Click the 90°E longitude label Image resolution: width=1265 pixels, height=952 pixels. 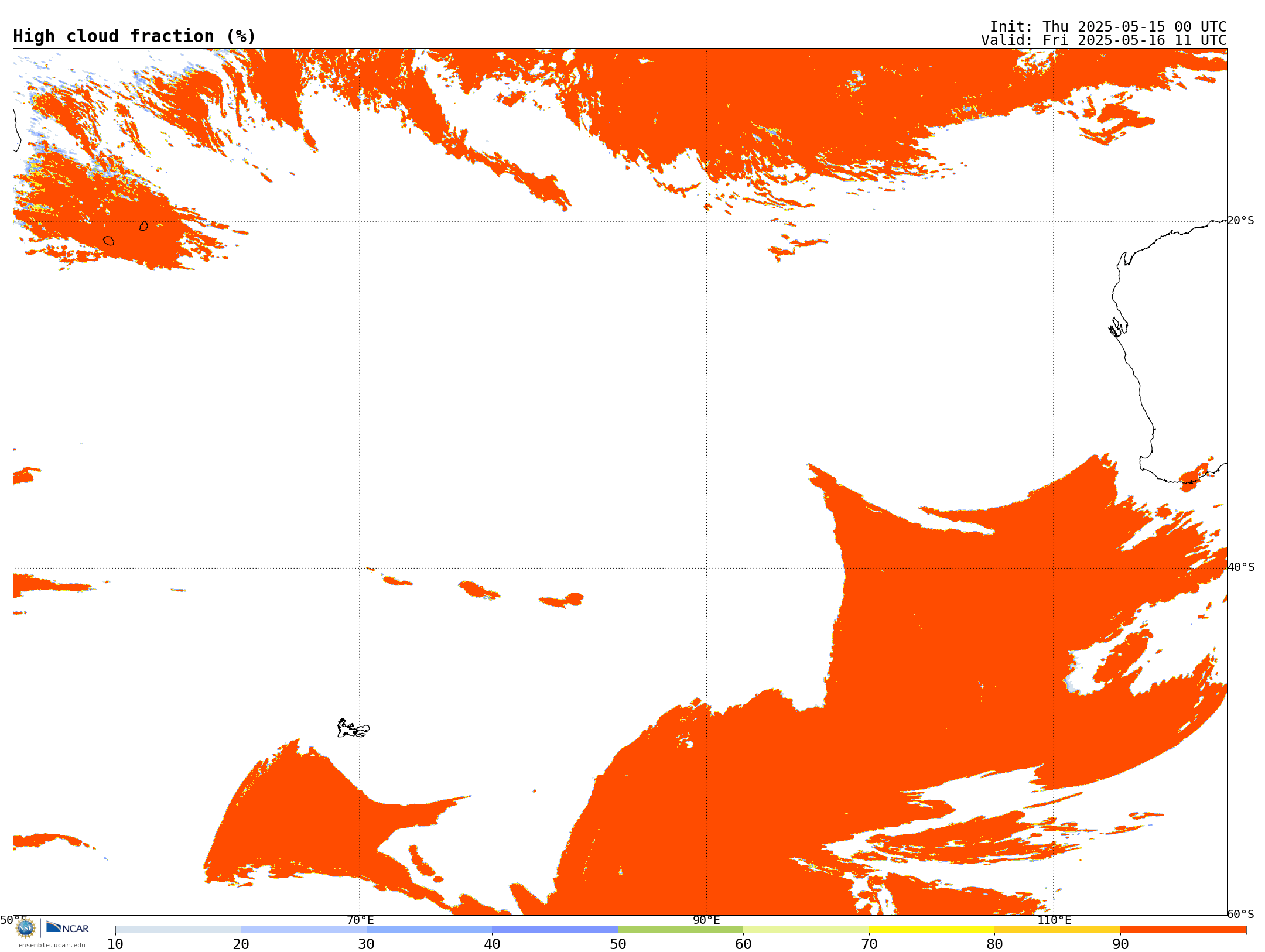point(706,920)
